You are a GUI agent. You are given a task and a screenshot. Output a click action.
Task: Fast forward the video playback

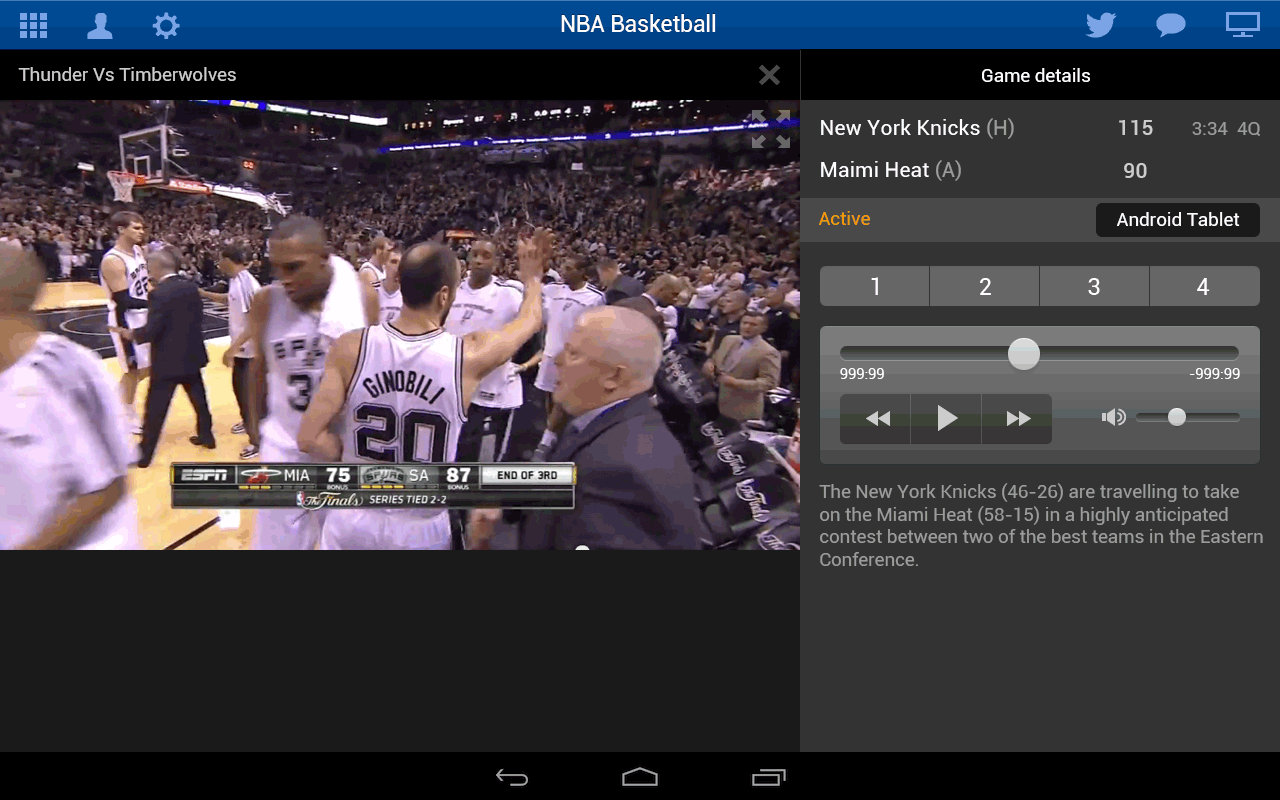pyautogui.click(x=1017, y=418)
